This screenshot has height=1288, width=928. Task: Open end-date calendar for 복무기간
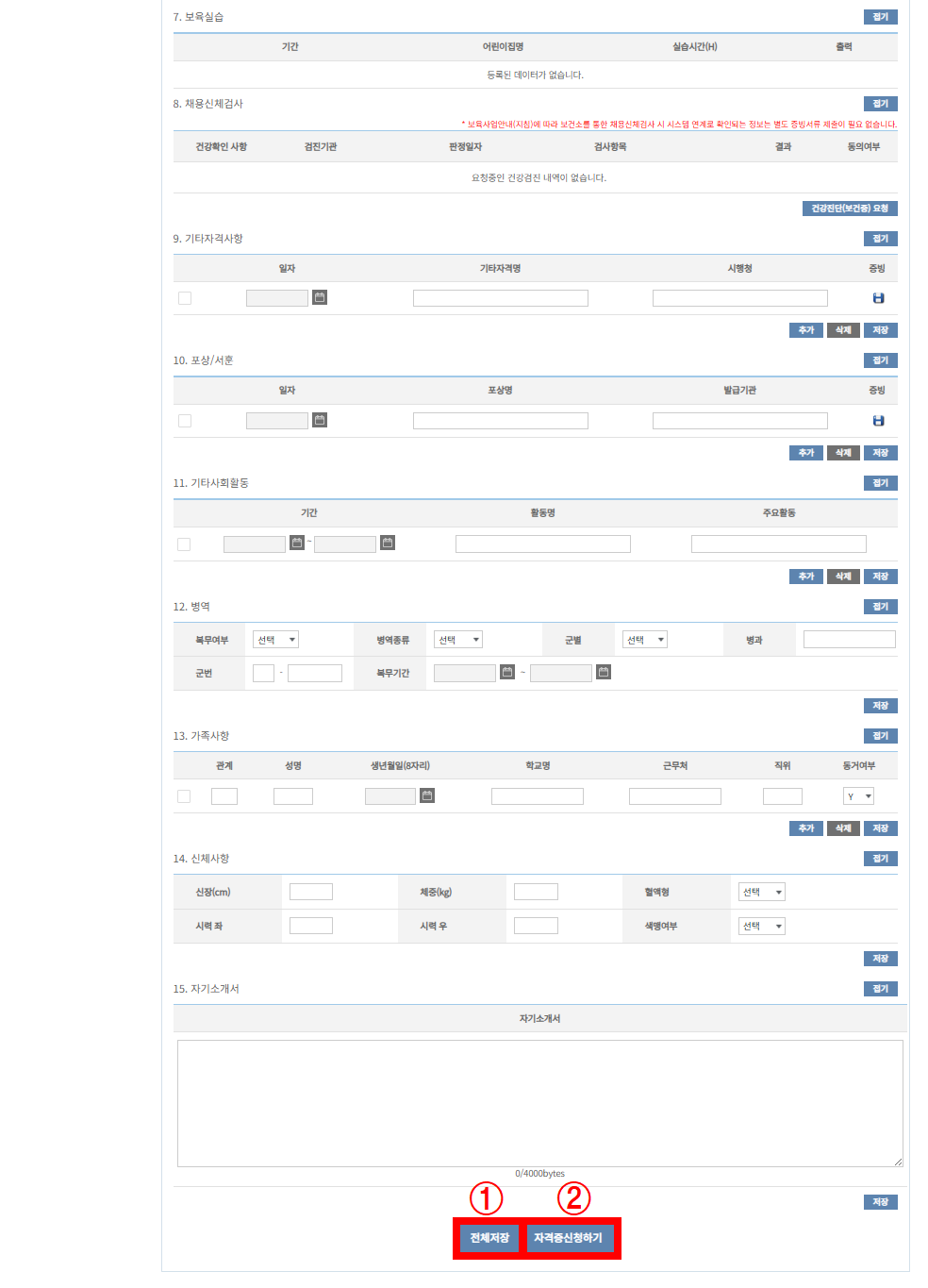click(x=604, y=672)
